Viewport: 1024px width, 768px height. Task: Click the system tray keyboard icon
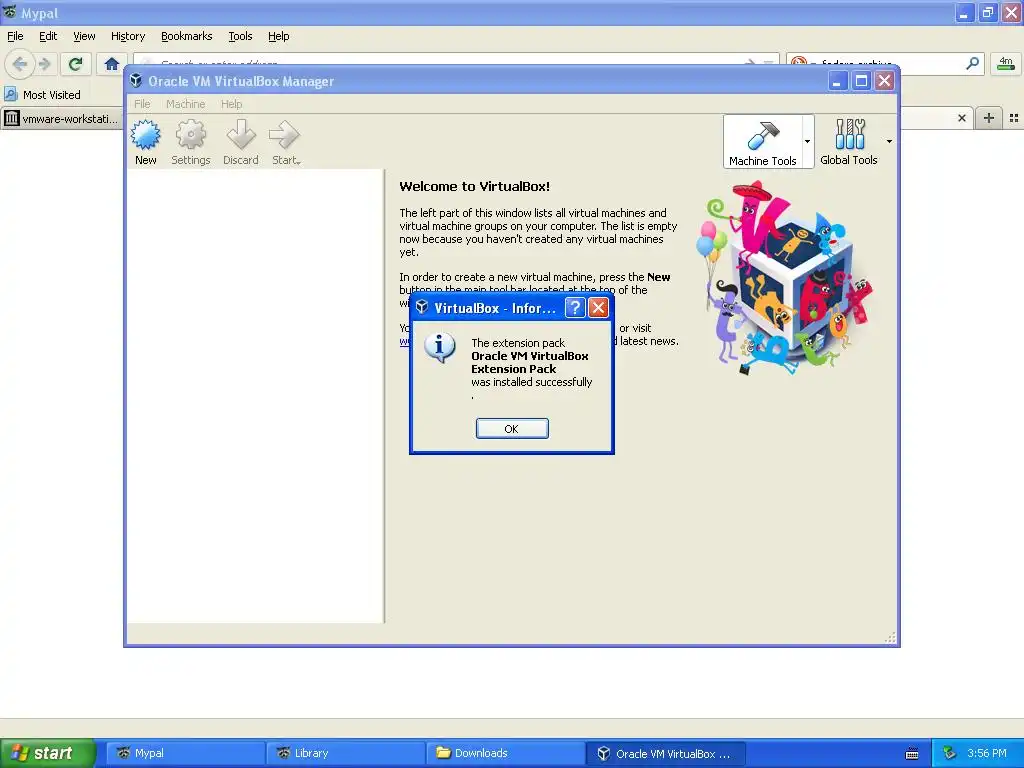pyautogui.click(x=912, y=754)
